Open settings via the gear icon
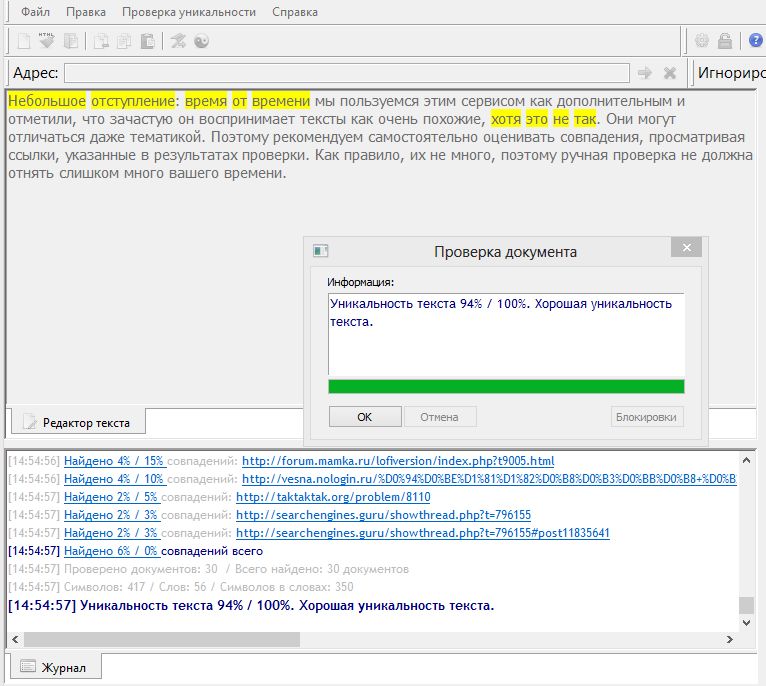The height and width of the screenshot is (686, 766). pyautogui.click(x=702, y=41)
